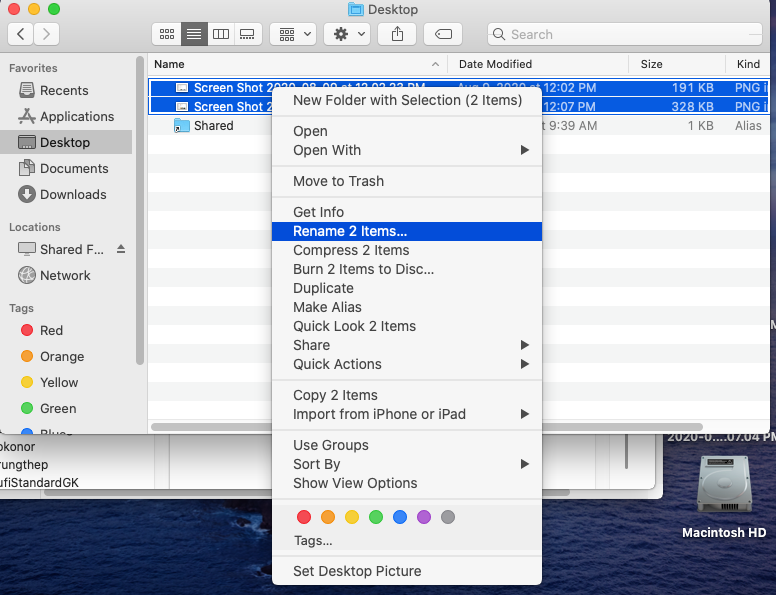Screen dimensions: 776x595
Task: Apply the red tag color dot
Action: click(x=304, y=517)
